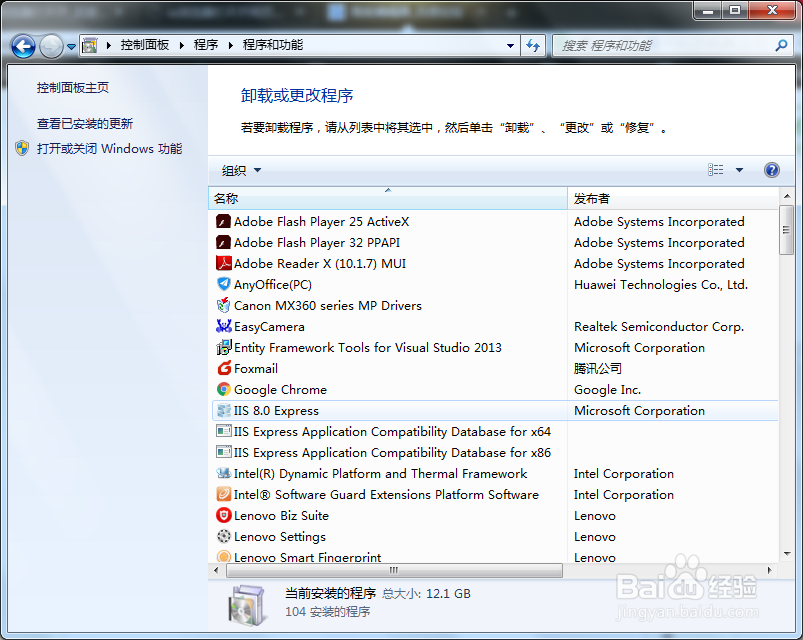Viewport: 803px width, 640px height.
Task: Click the Windows features shield icon
Action: pos(22,148)
